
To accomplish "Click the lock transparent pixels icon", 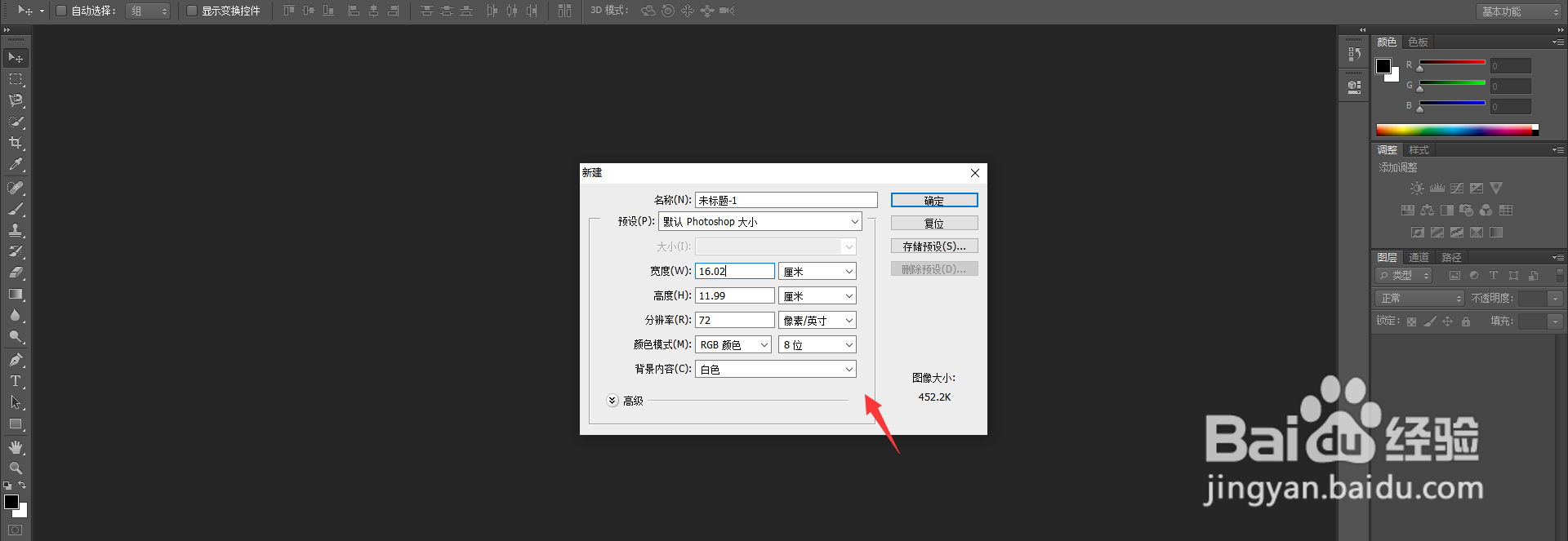I will (1411, 321).
